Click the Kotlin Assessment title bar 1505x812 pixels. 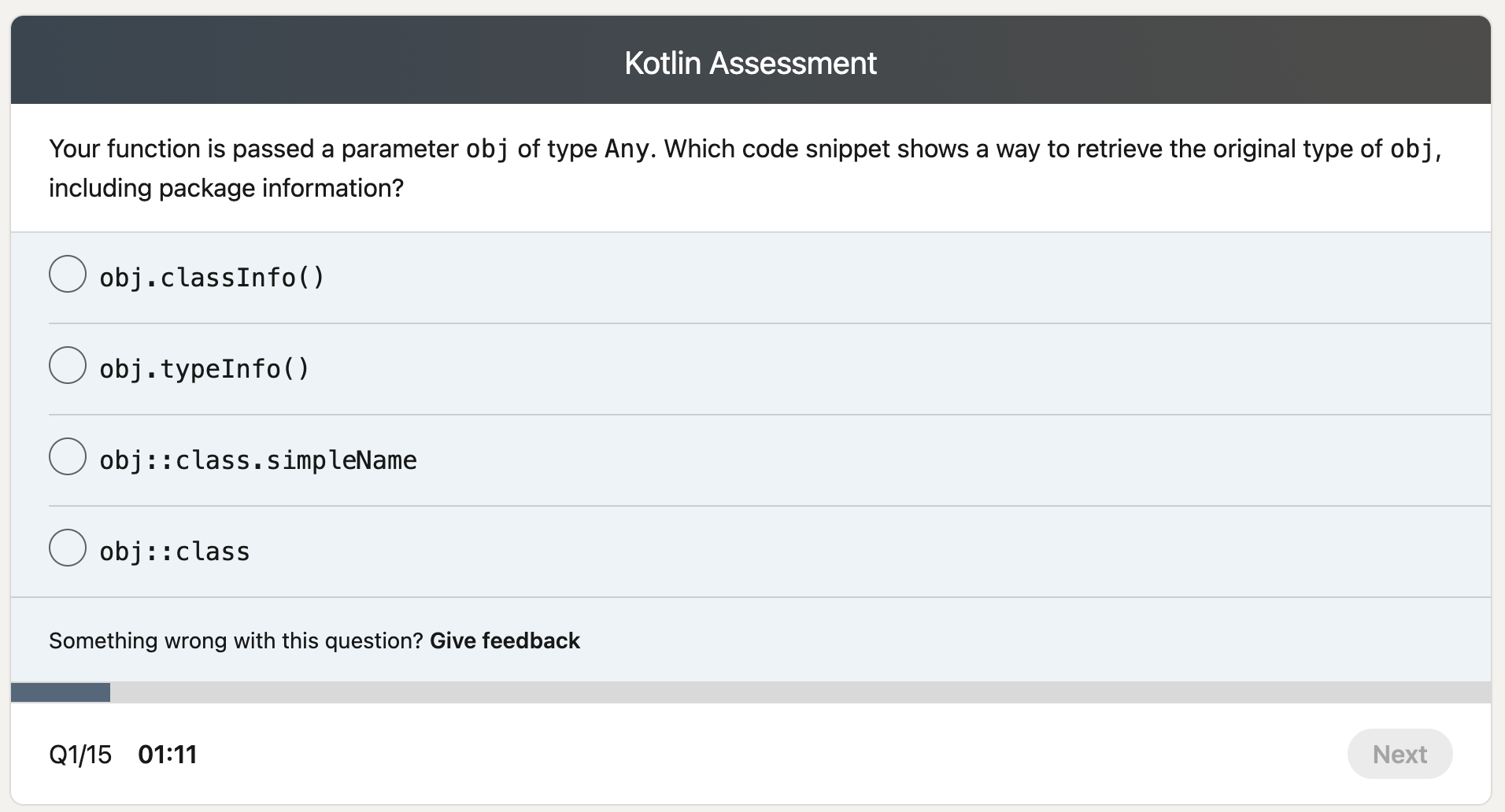pyautogui.click(x=750, y=62)
